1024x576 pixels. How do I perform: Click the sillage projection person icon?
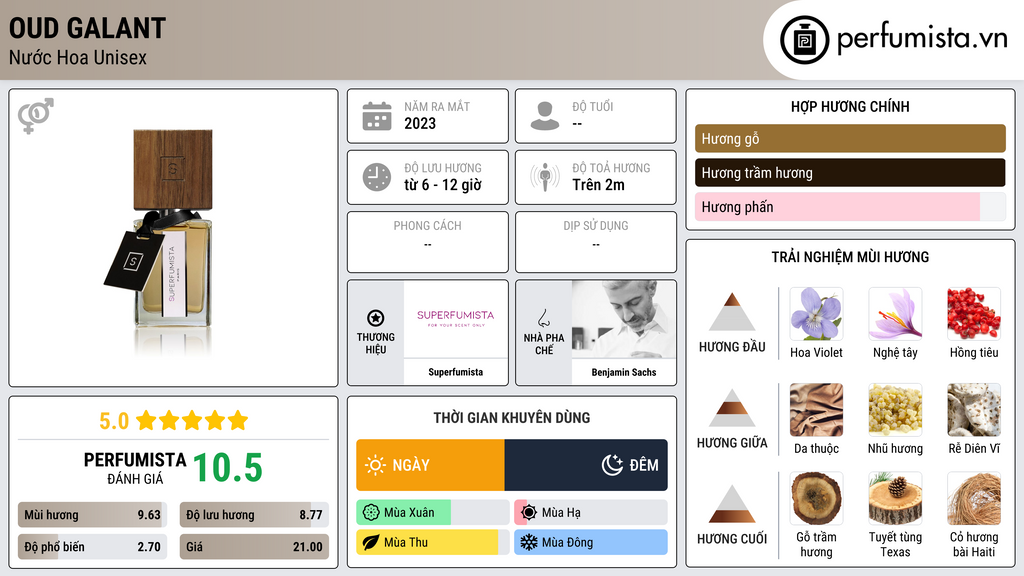point(545,177)
